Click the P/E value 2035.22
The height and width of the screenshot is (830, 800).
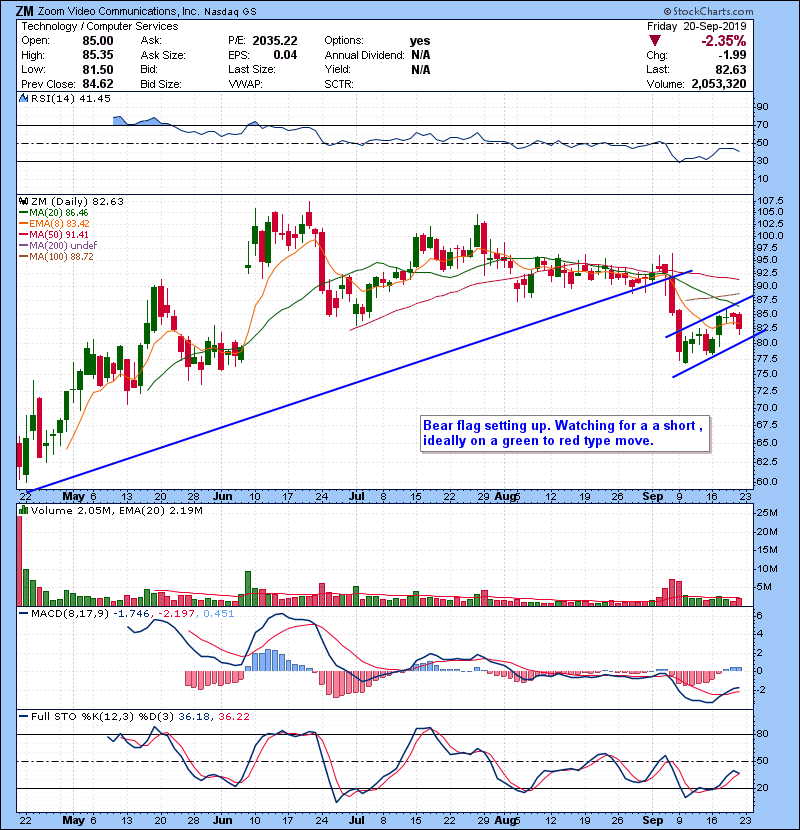275,41
